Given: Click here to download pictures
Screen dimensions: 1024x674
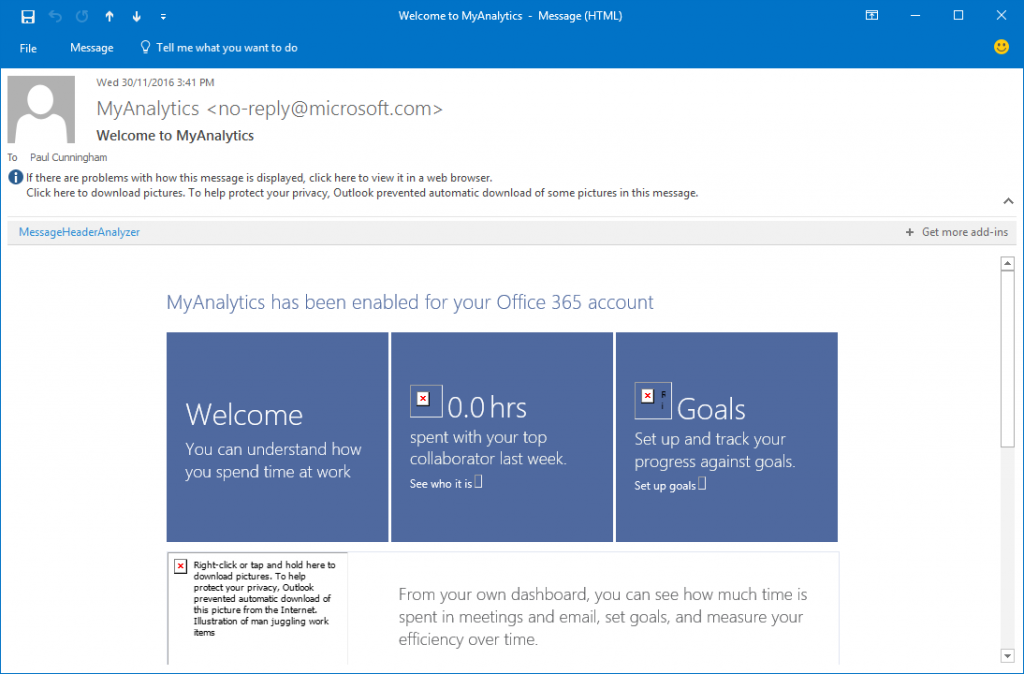Looking at the screenshot, I should [x=52, y=192].
